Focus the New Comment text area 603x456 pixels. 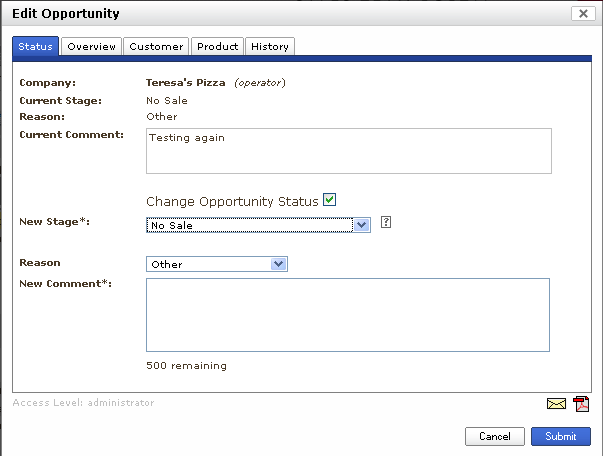(x=348, y=314)
